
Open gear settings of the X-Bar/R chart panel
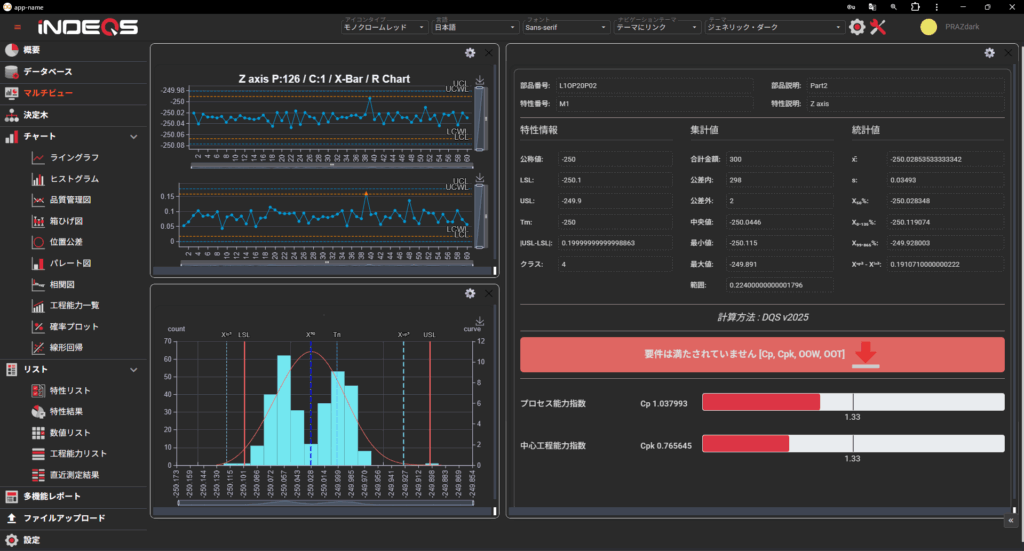click(x=470, y=53)
